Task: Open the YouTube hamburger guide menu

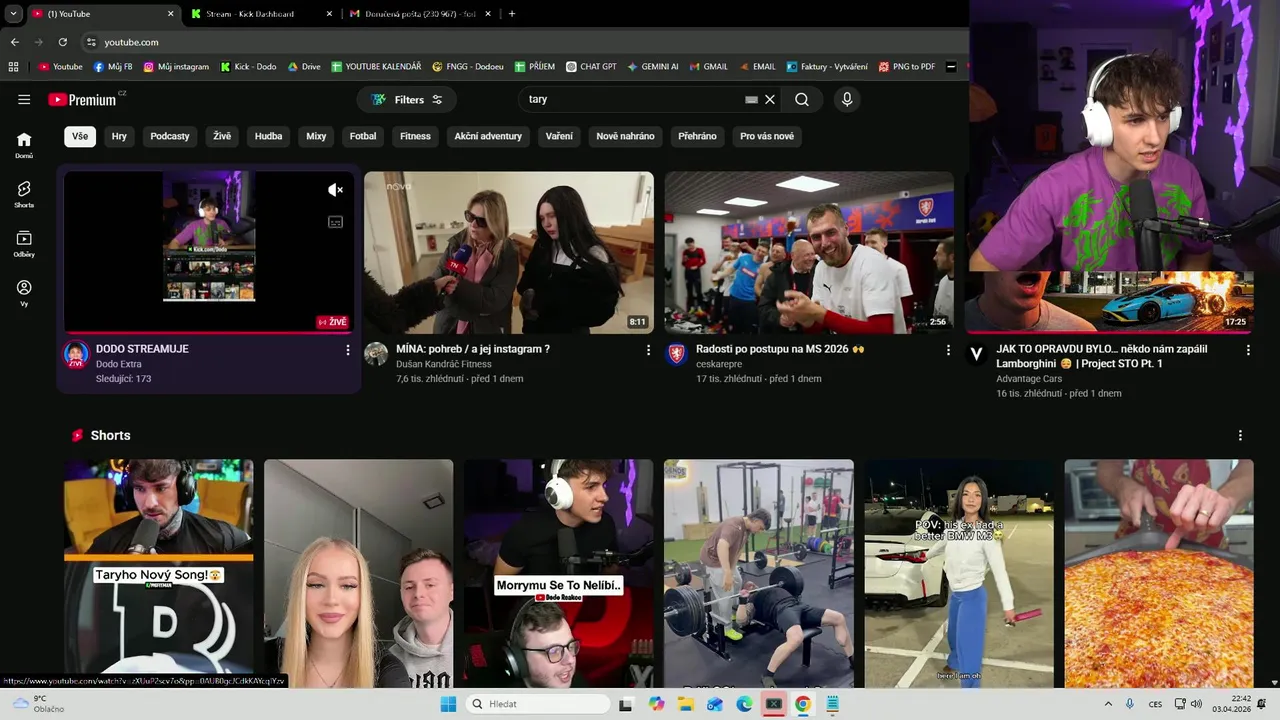Action: tap(24, 99)
